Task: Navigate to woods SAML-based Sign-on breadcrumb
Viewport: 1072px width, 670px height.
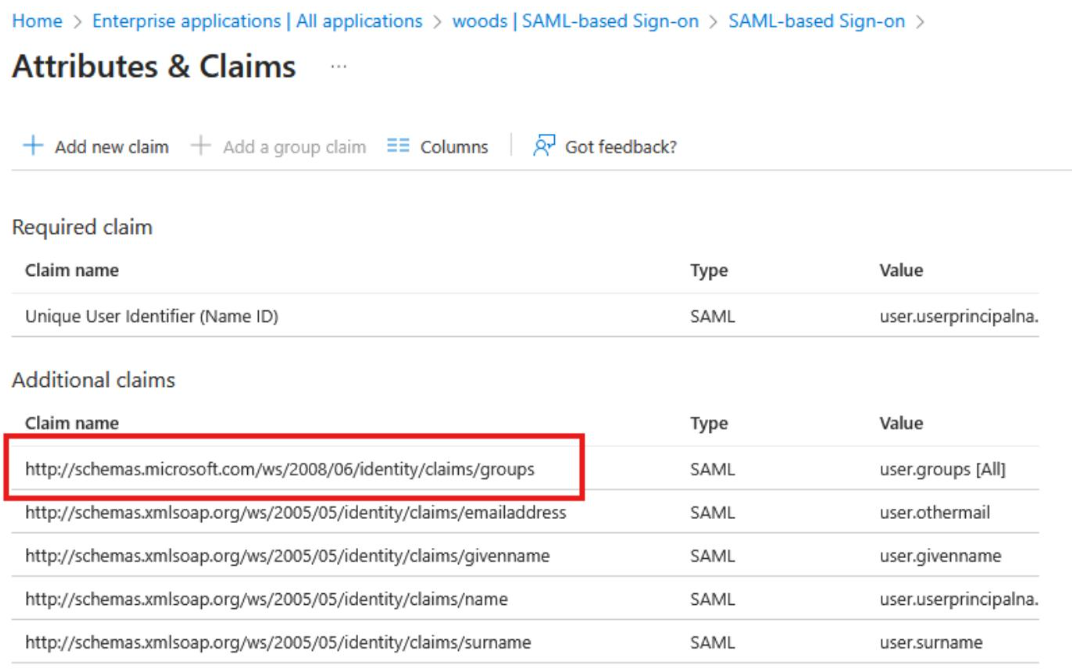Action: click(x=575, y=21)
